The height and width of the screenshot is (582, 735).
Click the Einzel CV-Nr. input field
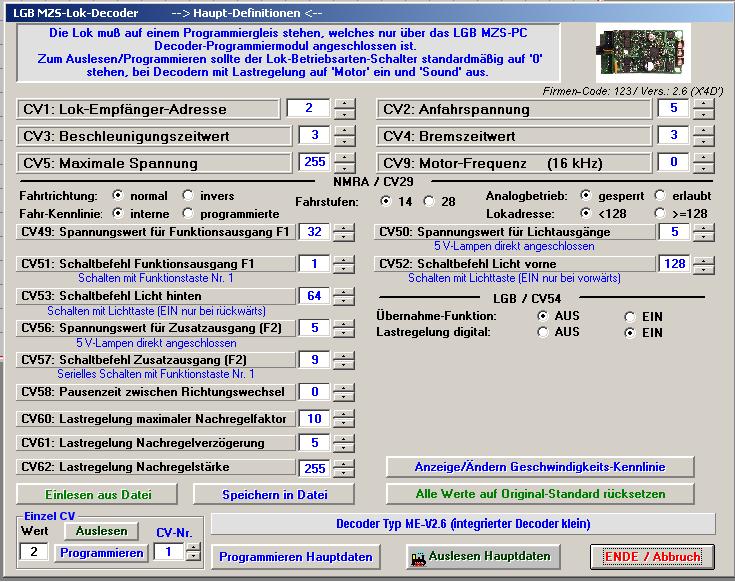click(x=169, y=552)
